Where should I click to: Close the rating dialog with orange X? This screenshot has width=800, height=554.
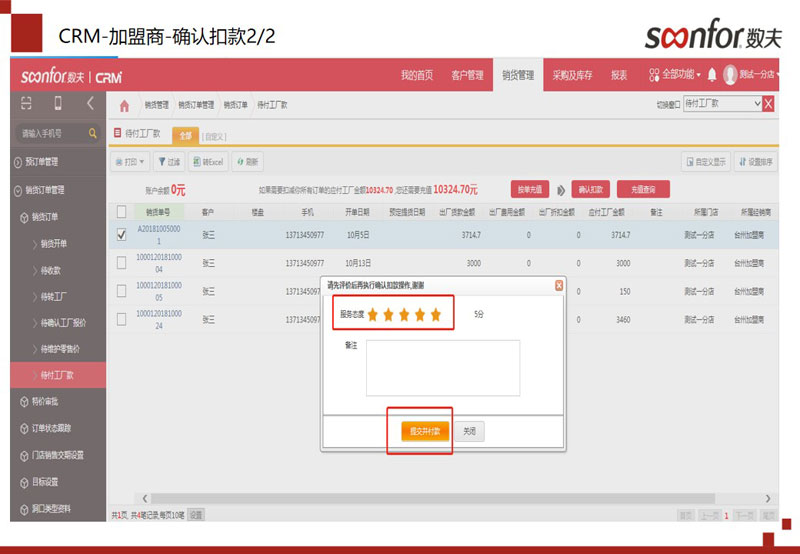(559, 285)
